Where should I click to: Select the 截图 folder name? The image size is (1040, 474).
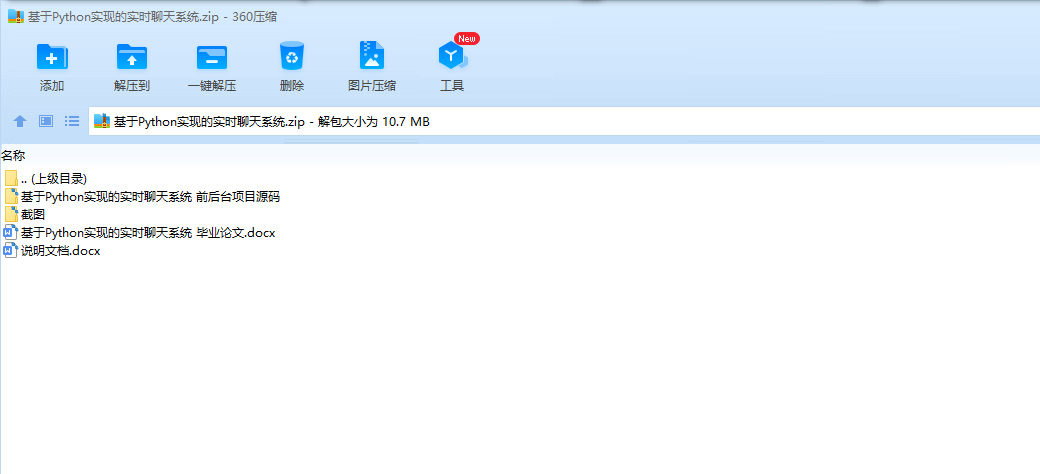[32, 215]
